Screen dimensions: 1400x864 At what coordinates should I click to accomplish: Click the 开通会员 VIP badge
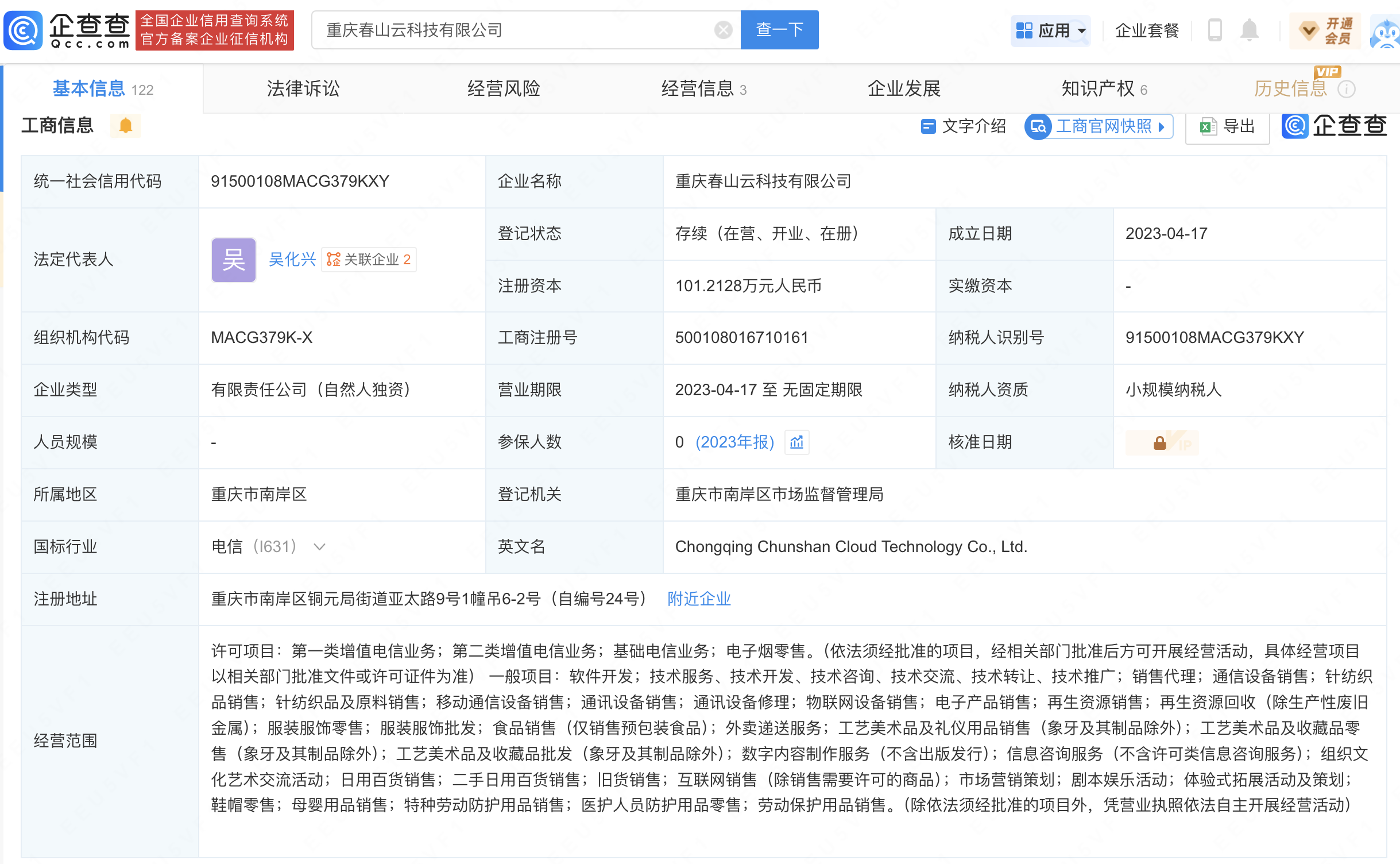point(1325,30)
